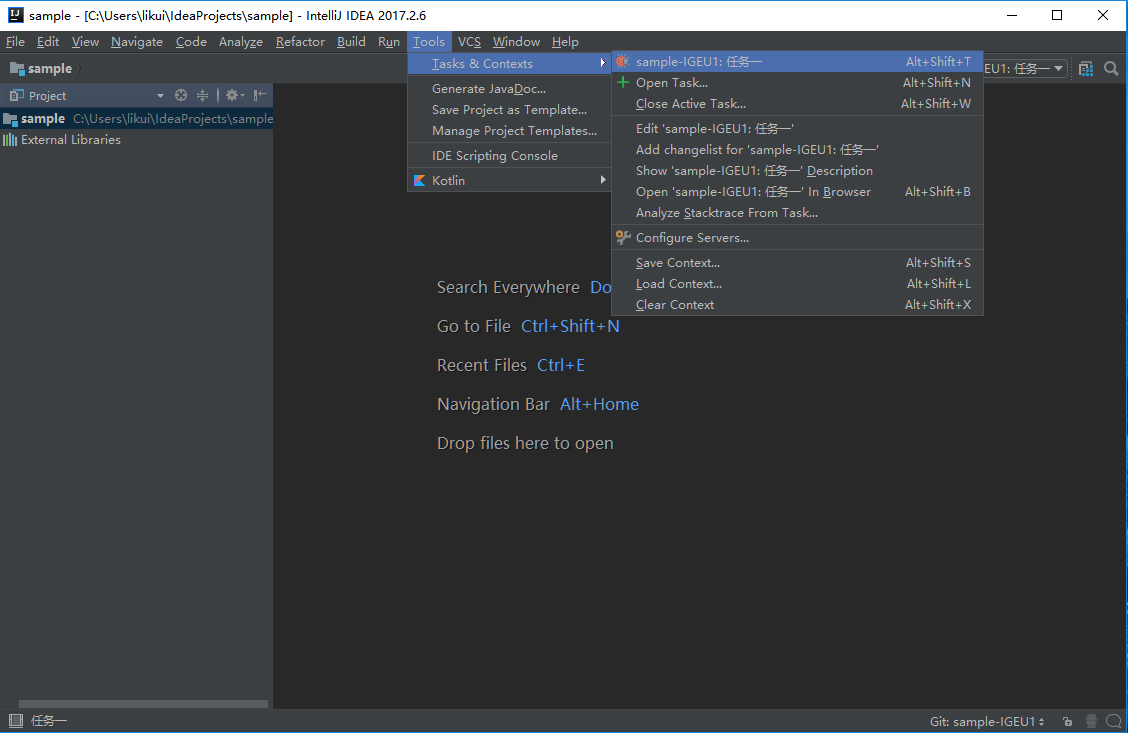Click the Search Everywhere magnifier icon
Image resolution: width=1128 pixels, height=733 pixels.
[1111, 68]
